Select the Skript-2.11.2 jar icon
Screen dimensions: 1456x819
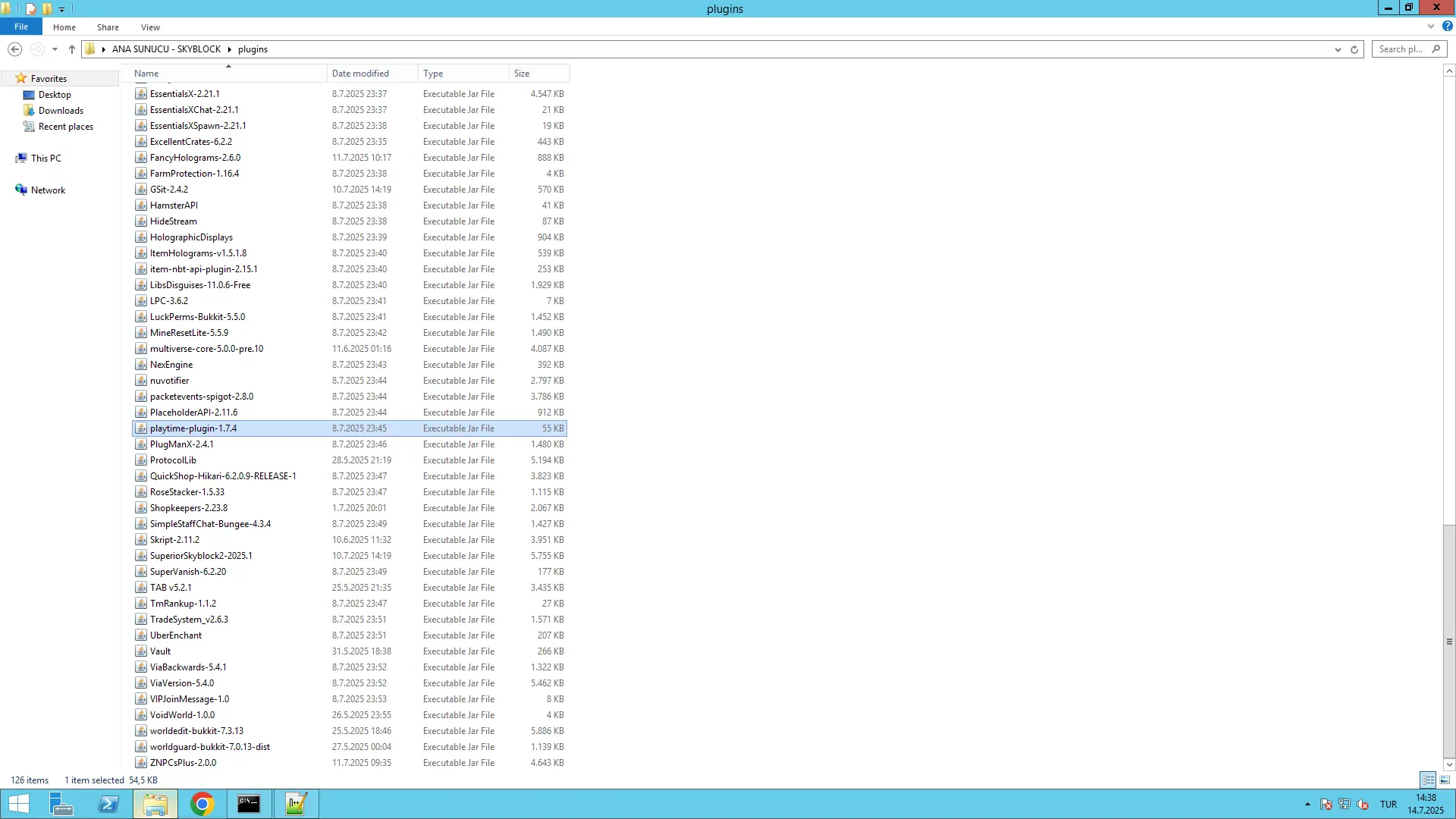[141, 540]
